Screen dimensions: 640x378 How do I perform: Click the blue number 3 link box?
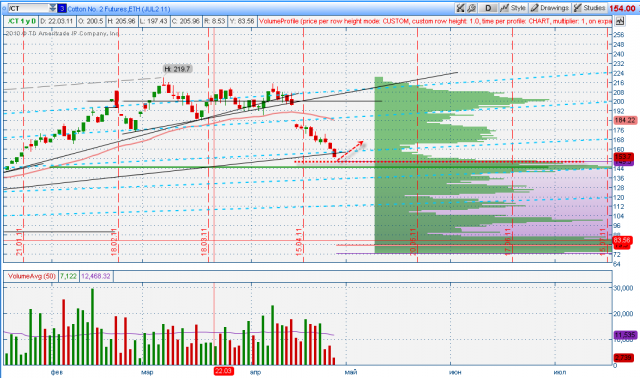click(62, 8)
